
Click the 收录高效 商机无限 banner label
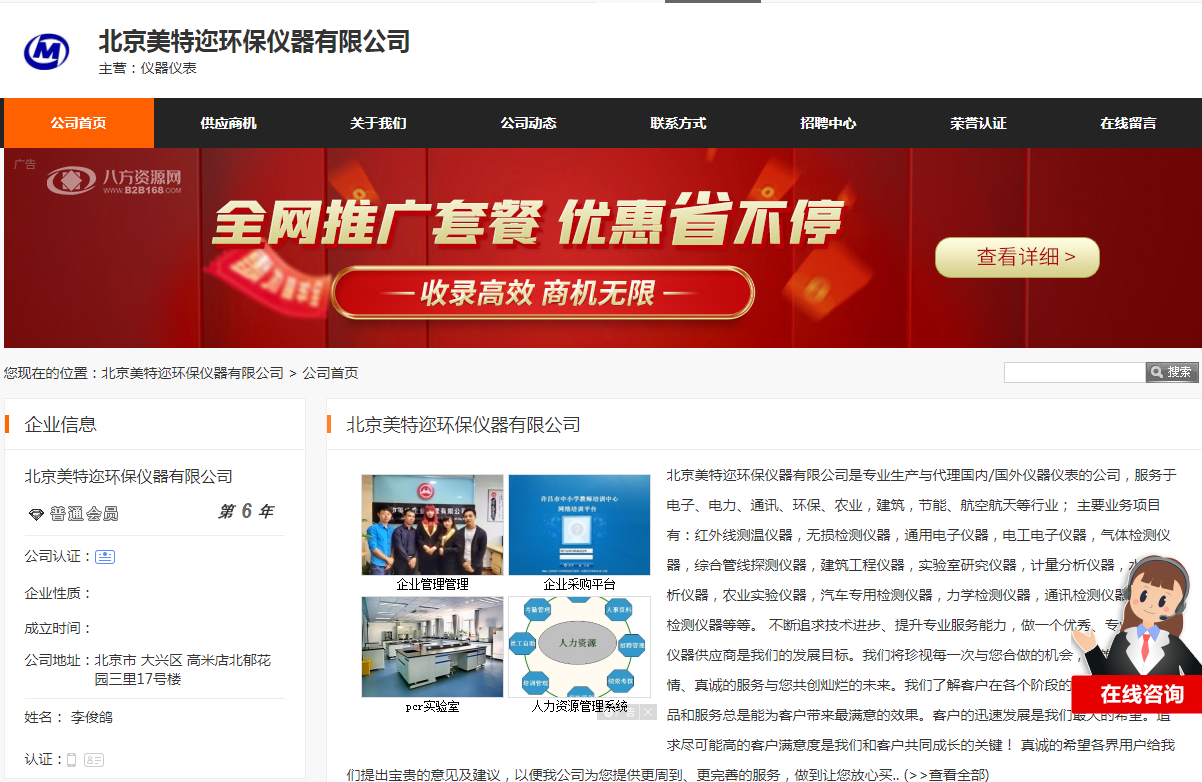pos(541,292)
